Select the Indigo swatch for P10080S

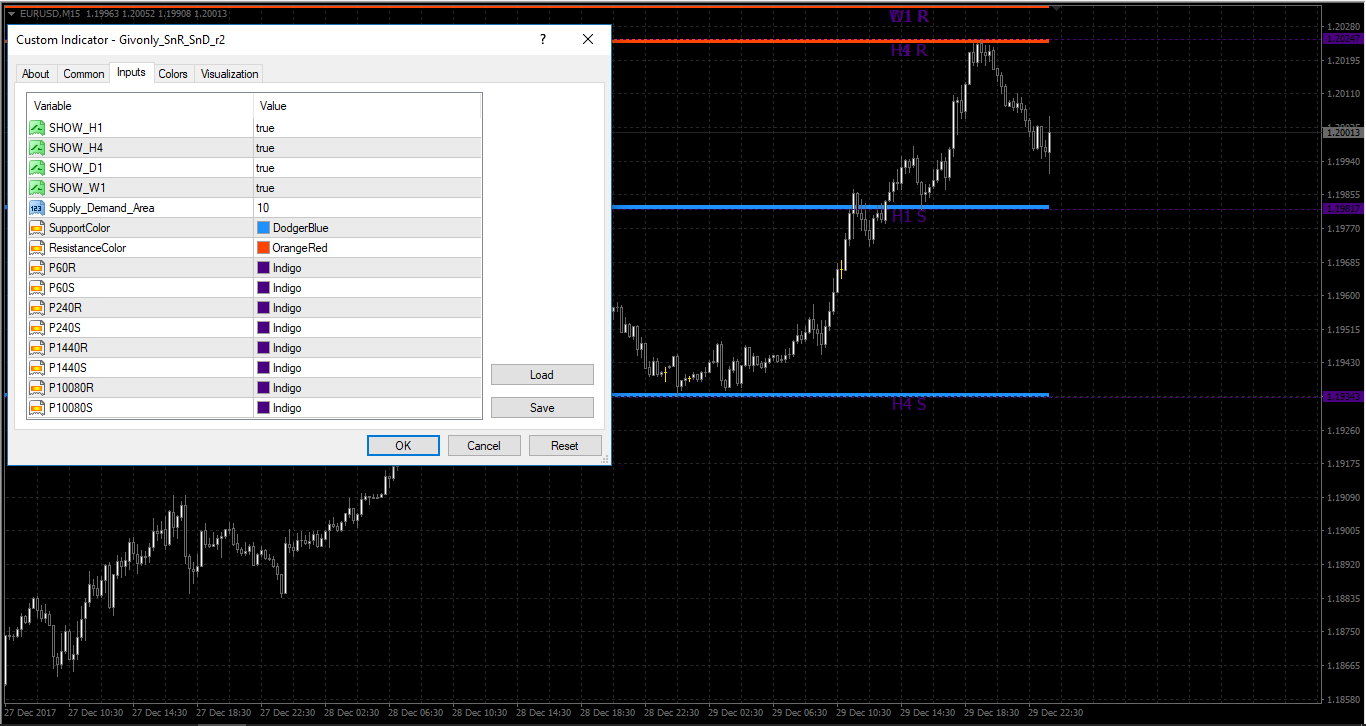click(264, 408)
